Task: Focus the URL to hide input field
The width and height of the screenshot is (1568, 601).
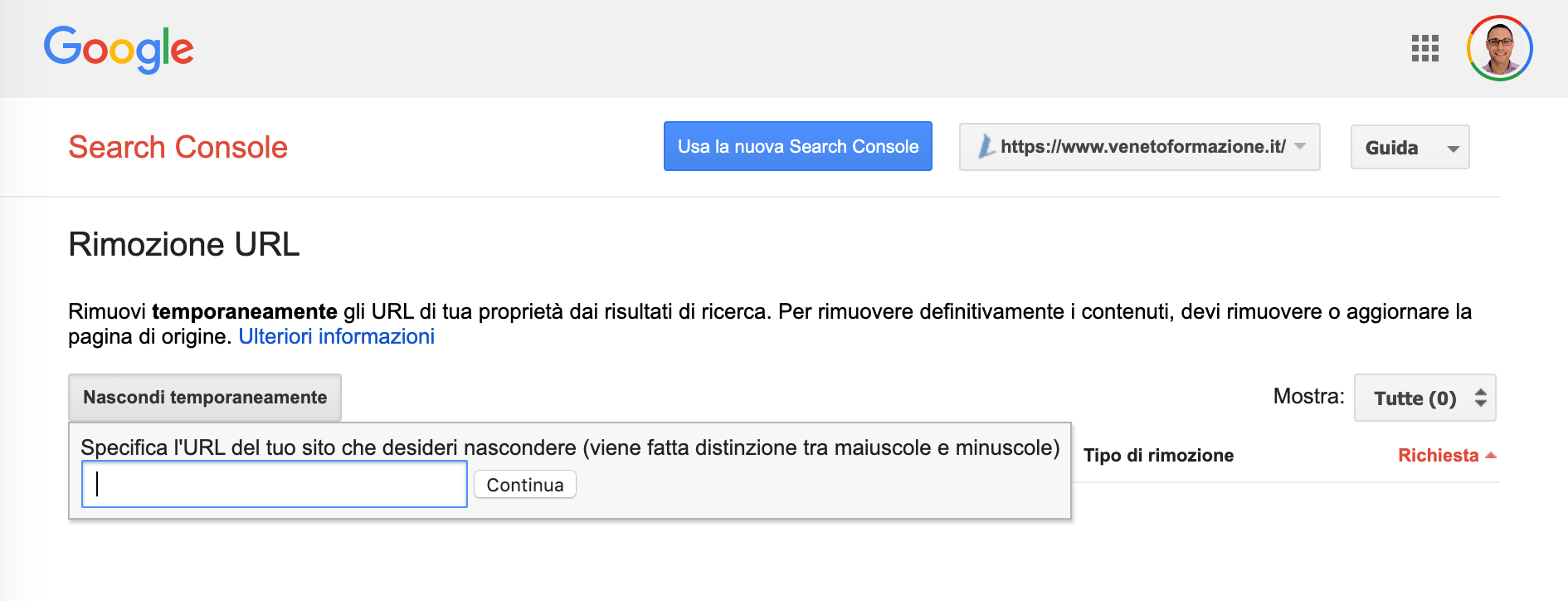Action: 275,484
